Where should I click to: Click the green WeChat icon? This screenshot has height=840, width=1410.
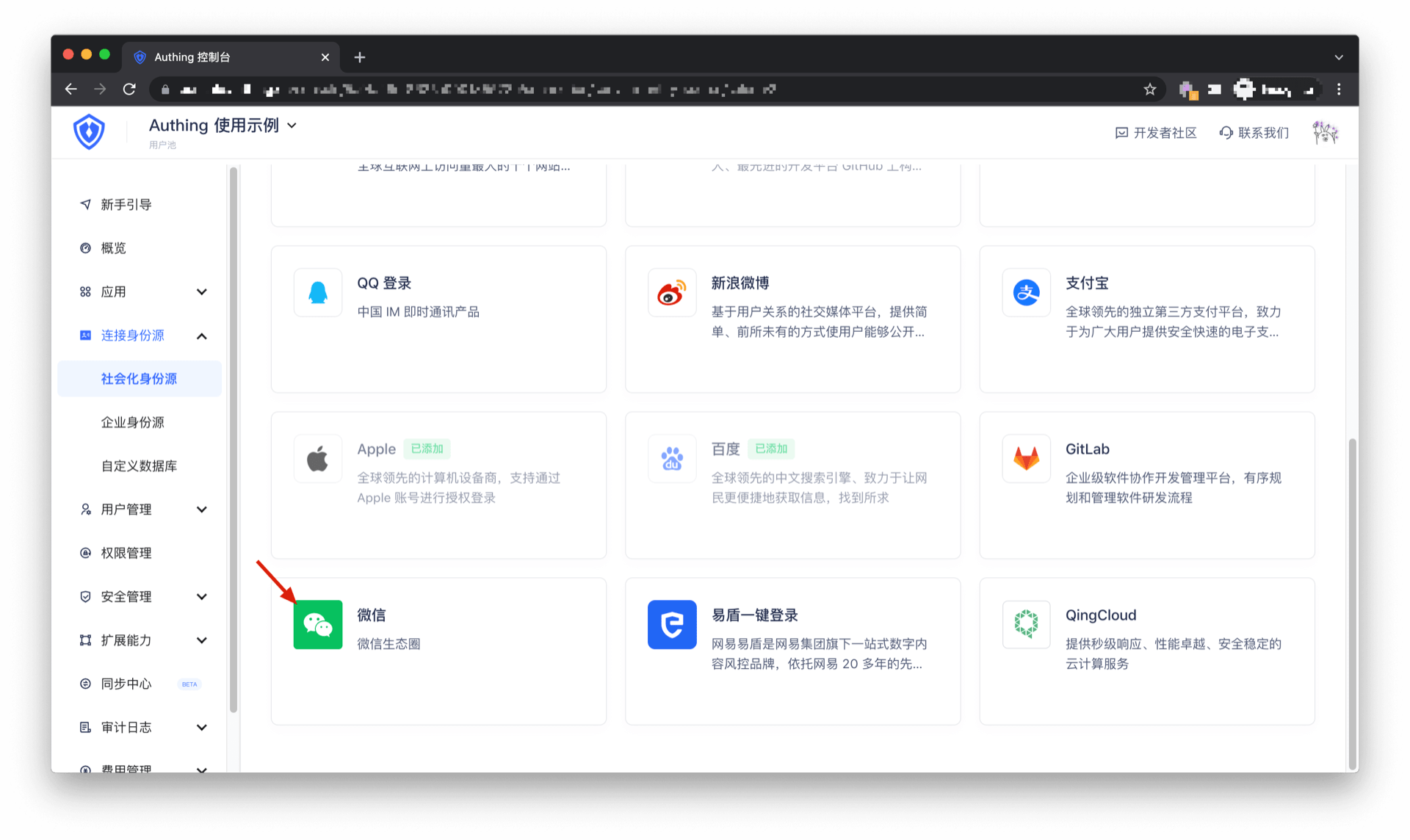point(318,624)
